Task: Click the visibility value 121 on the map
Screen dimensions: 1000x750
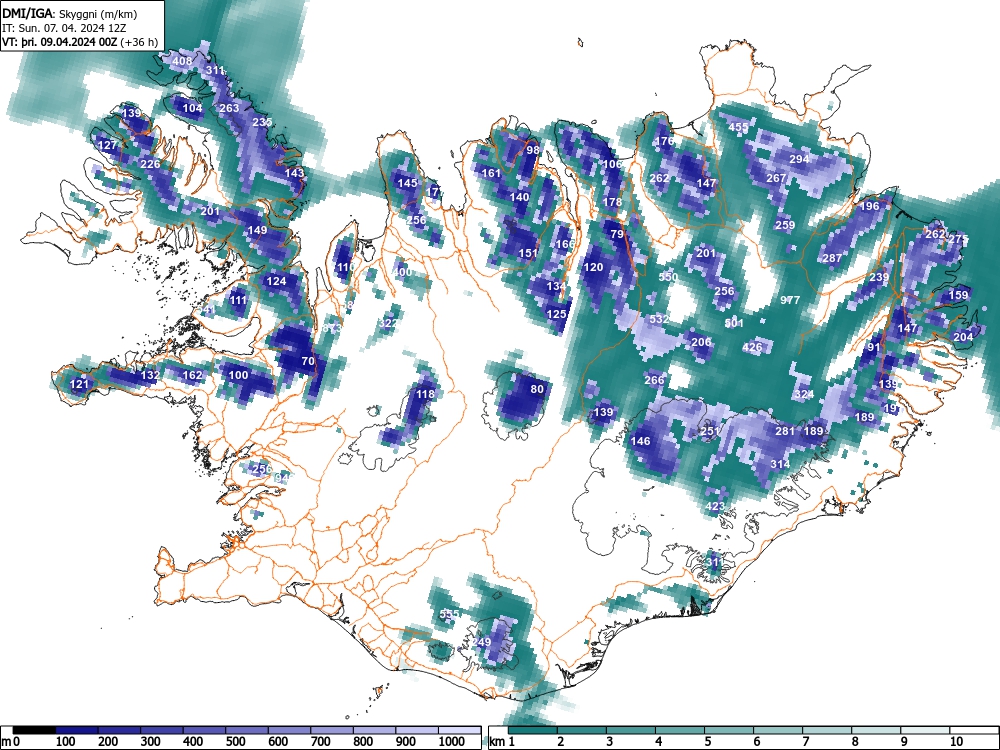Action: coord(79,384)
